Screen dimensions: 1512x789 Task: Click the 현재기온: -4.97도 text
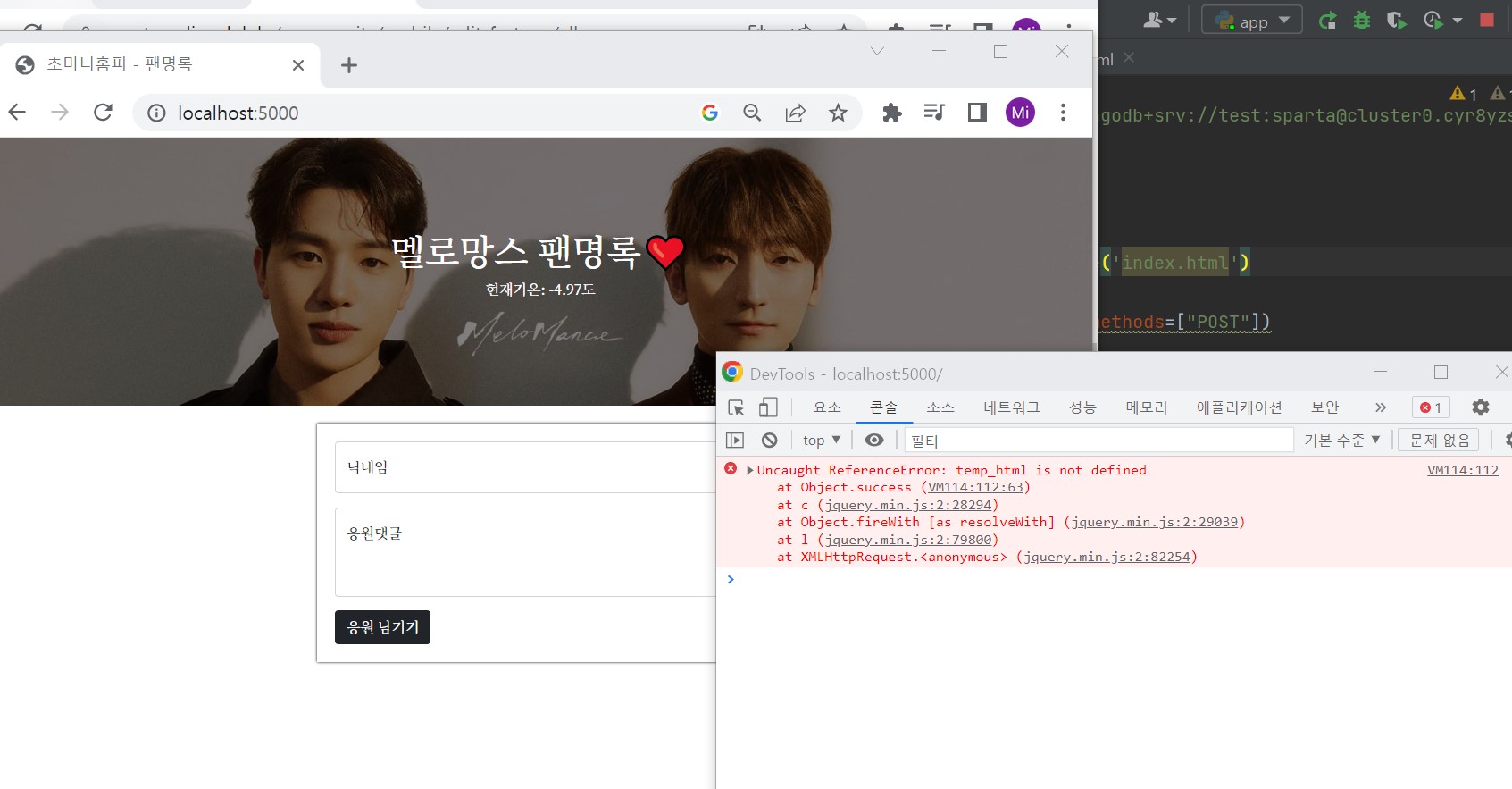click(x=540, y=290)
